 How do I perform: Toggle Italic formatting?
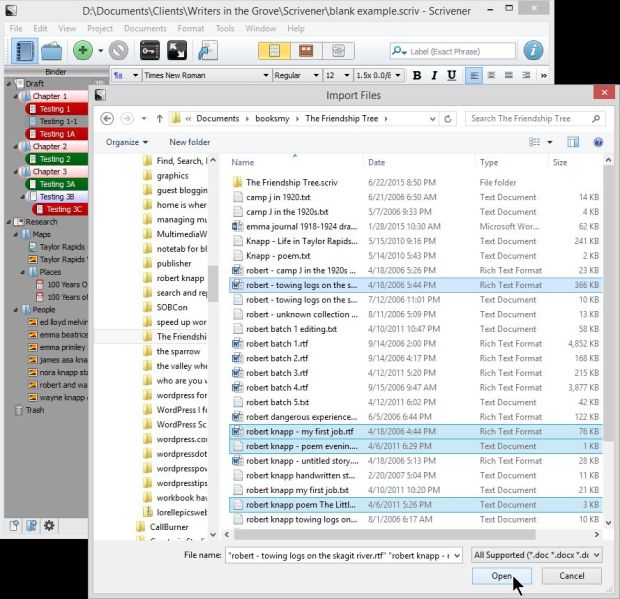(434, 75)
